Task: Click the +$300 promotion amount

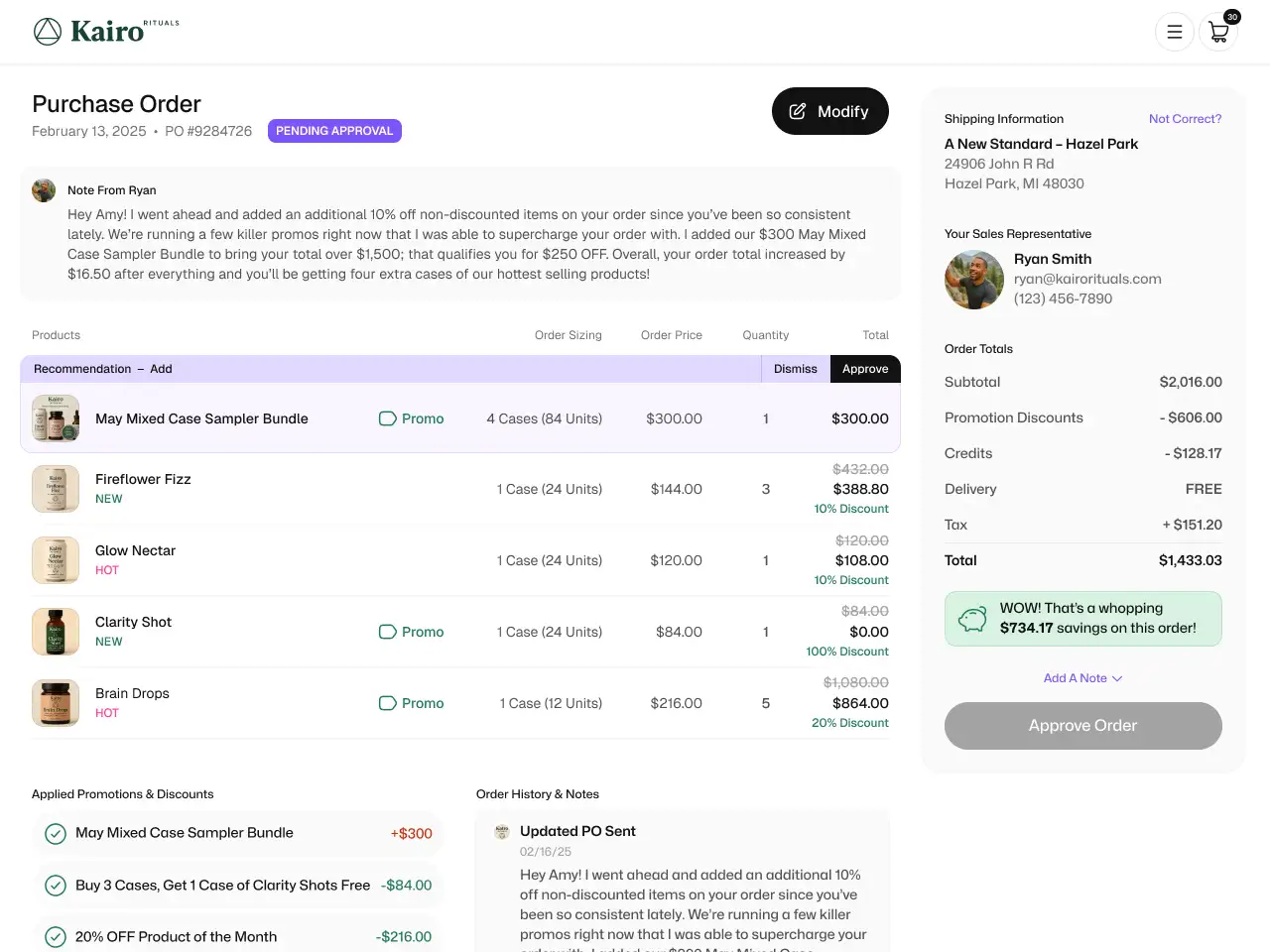Action: [412, 834]
